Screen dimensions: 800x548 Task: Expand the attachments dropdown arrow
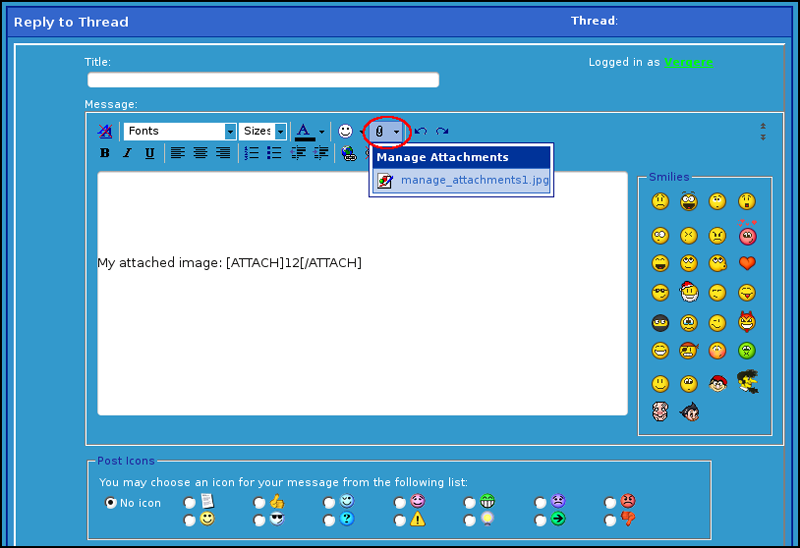396,132
